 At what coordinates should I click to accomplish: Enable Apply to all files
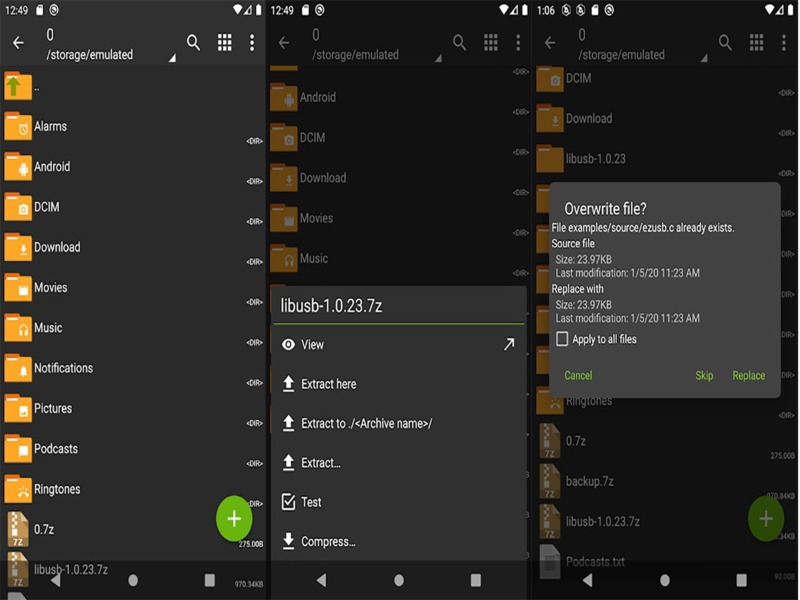[x=563, y=338]
